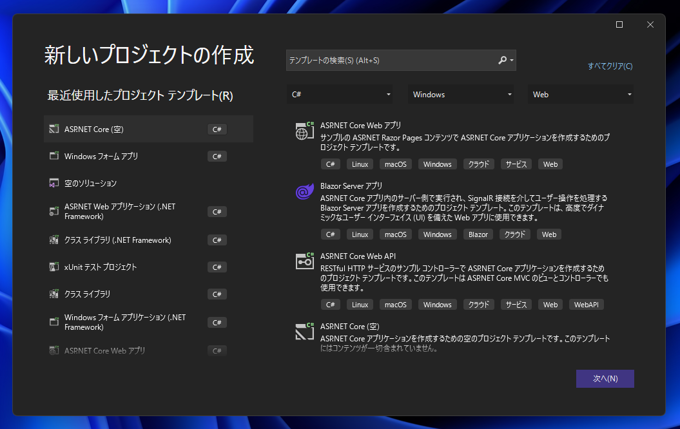
Task: Click the Windows フォーム アプリケーション (.NET Framework) icon
Action: [x=54, y=322]
